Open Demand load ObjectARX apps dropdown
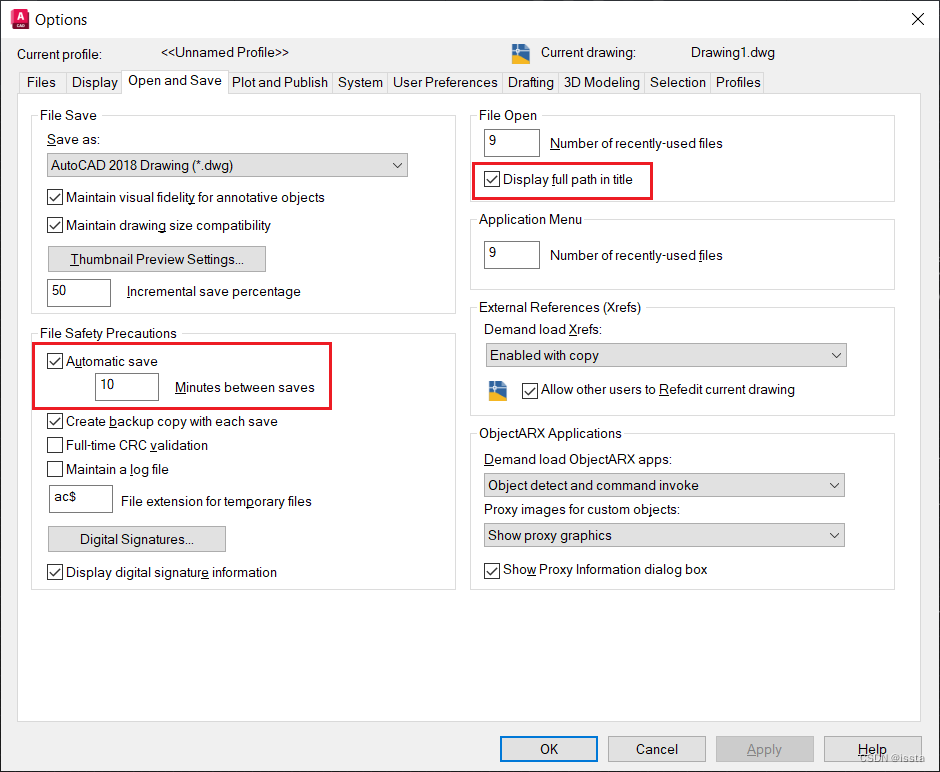This screenshot has width=940, height=772. (664, 485)
